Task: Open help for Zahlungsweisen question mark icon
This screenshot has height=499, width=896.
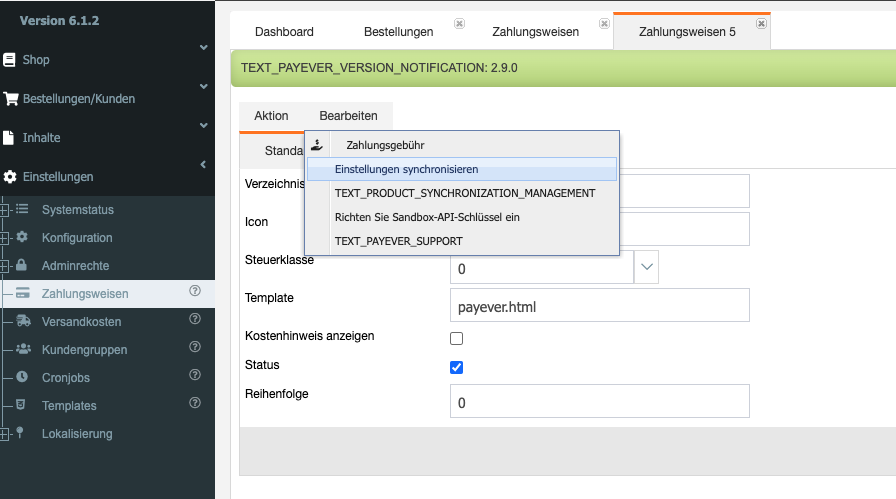Action: click(x=195, y=291)
